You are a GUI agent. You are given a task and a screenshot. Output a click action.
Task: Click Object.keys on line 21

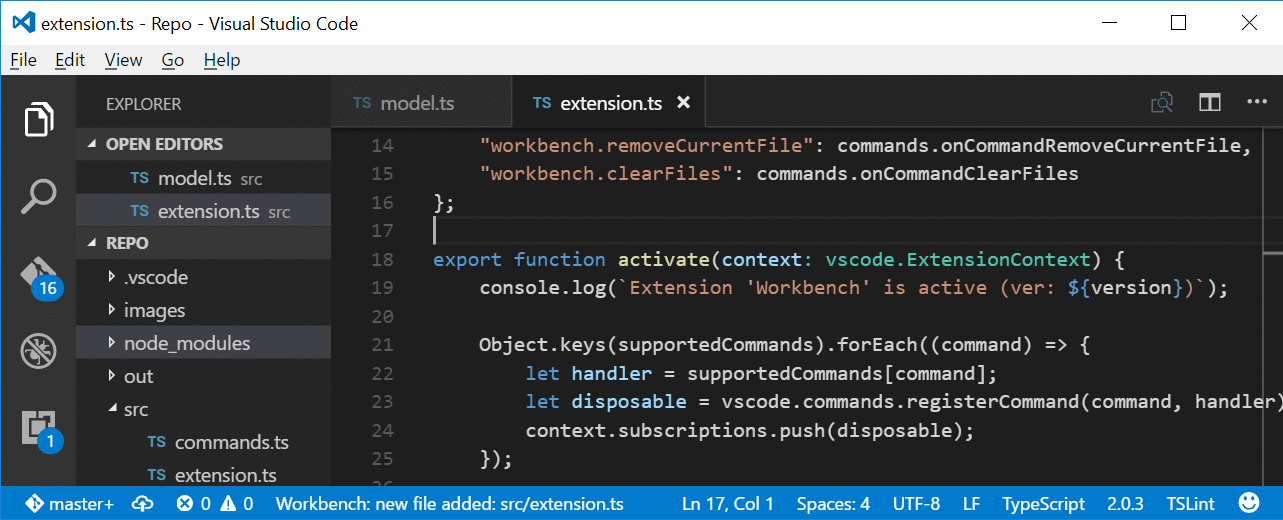[x=542, y=345]
